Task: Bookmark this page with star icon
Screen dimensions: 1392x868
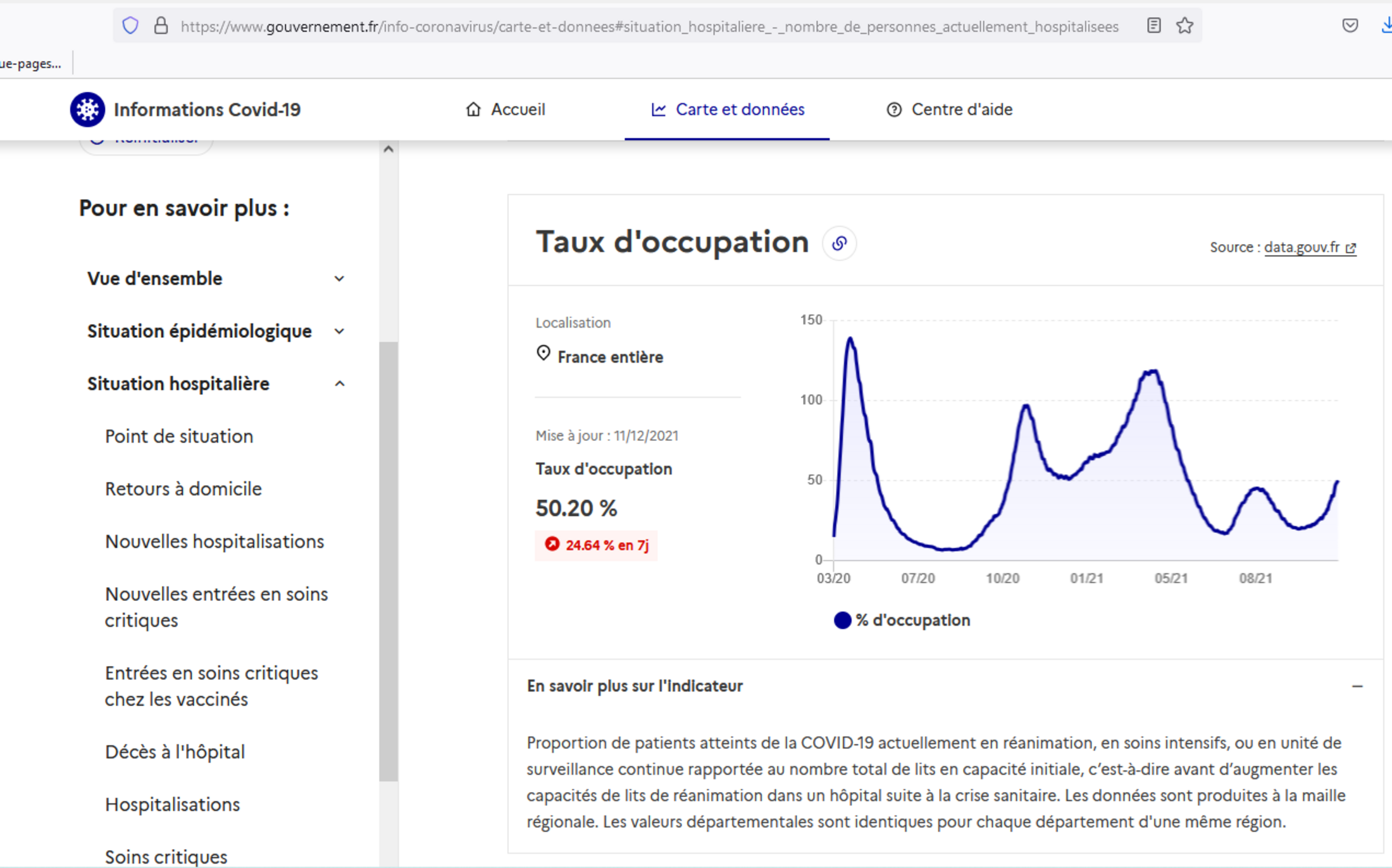Action: [1184, 26]
